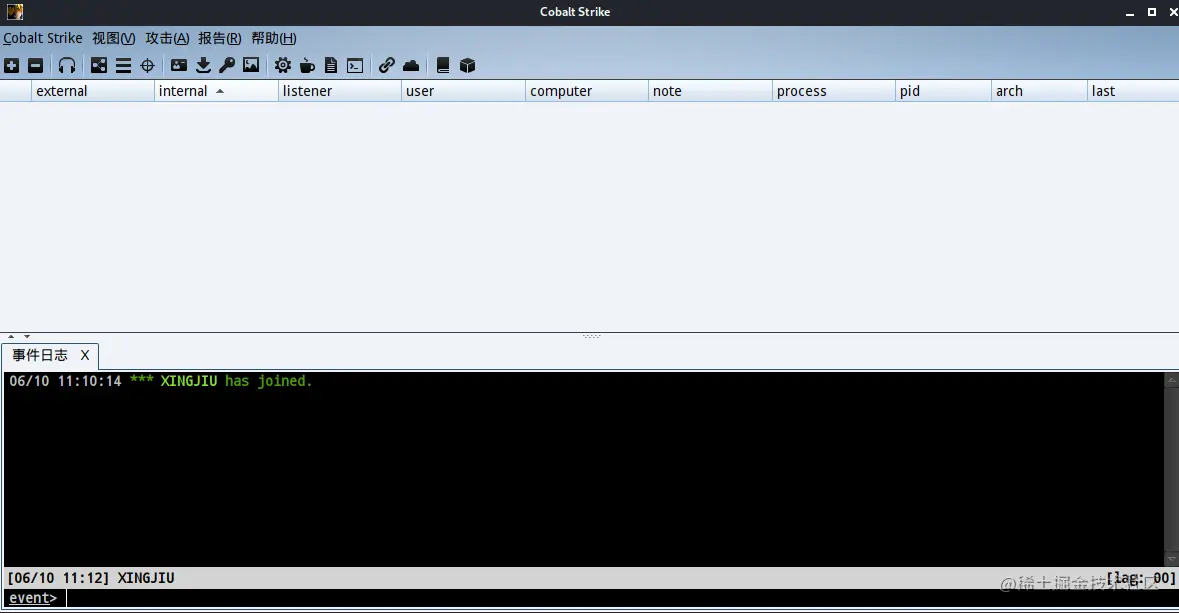Open the 攻击(A) menu
Viewport: 1179px width, 613px height.
click(x=167, y=38)
